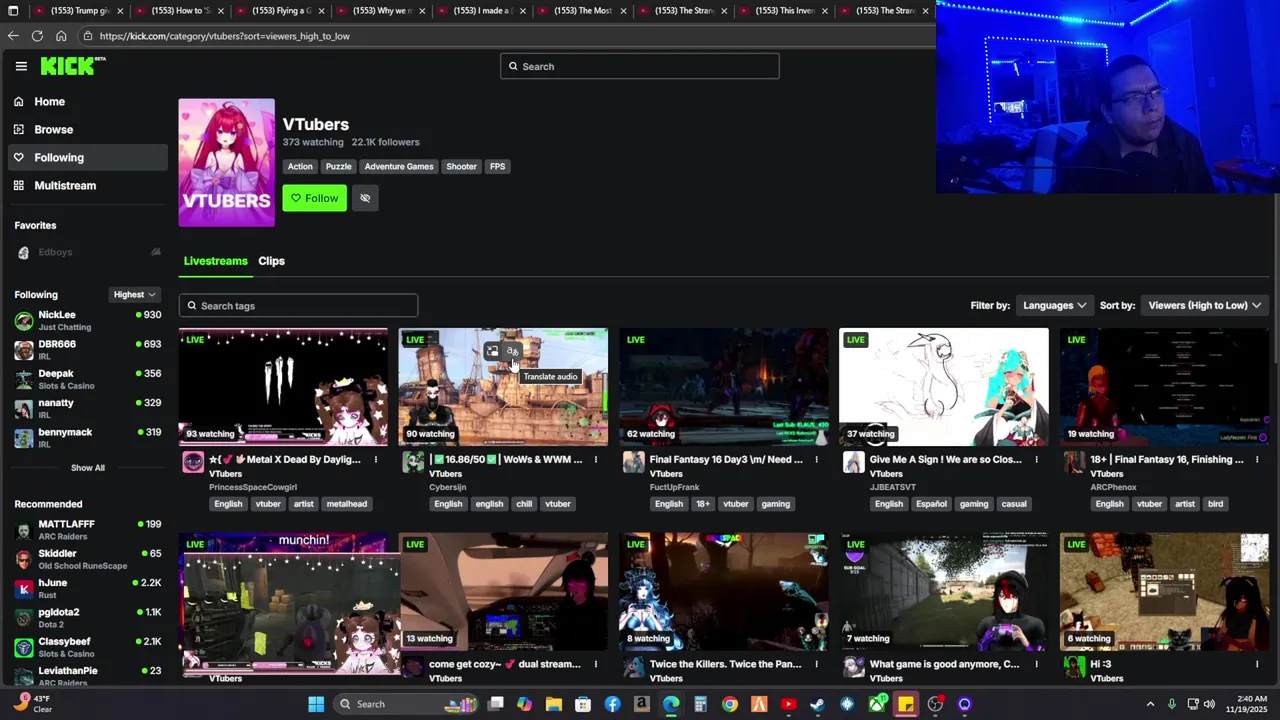Open the Languages filter dropdown
1280x720 pixels.
(1054, 305)
